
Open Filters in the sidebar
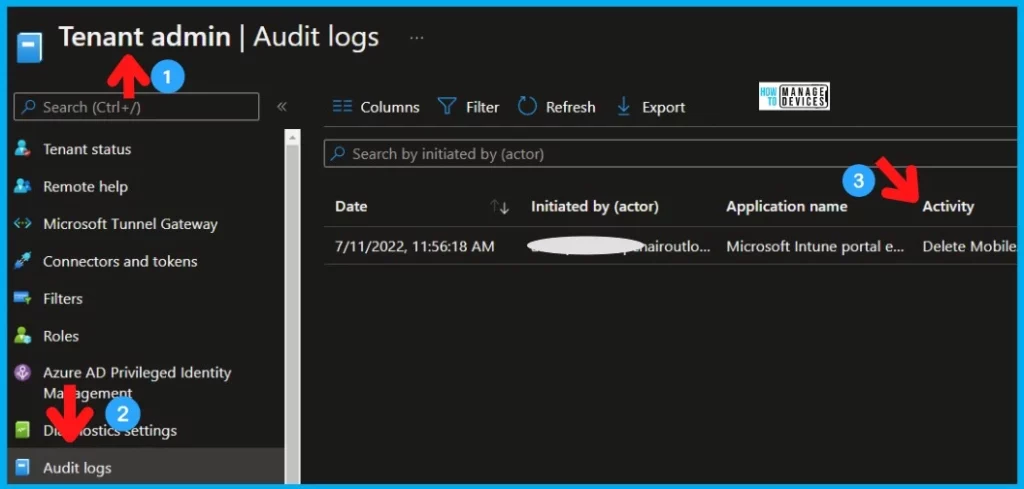pos(63,298)
